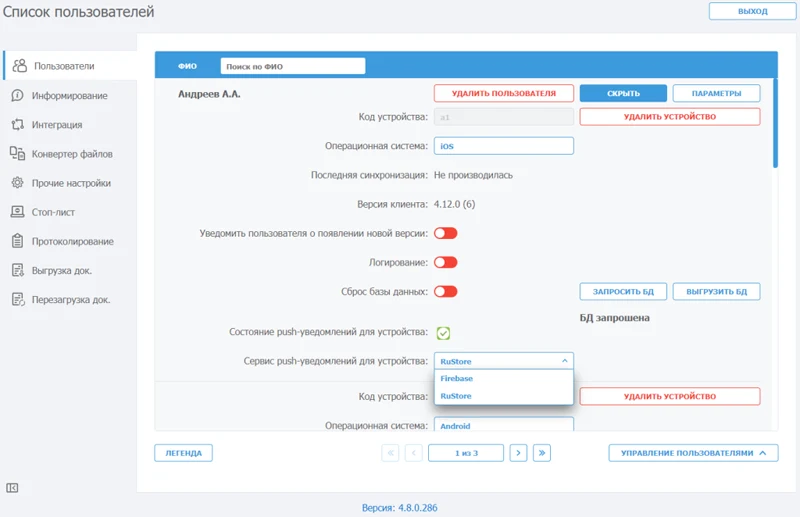The width and height of the screenshot is (800, 517).
Task: Toggle the Сброс базы данных switch
Action: (445, 291)
